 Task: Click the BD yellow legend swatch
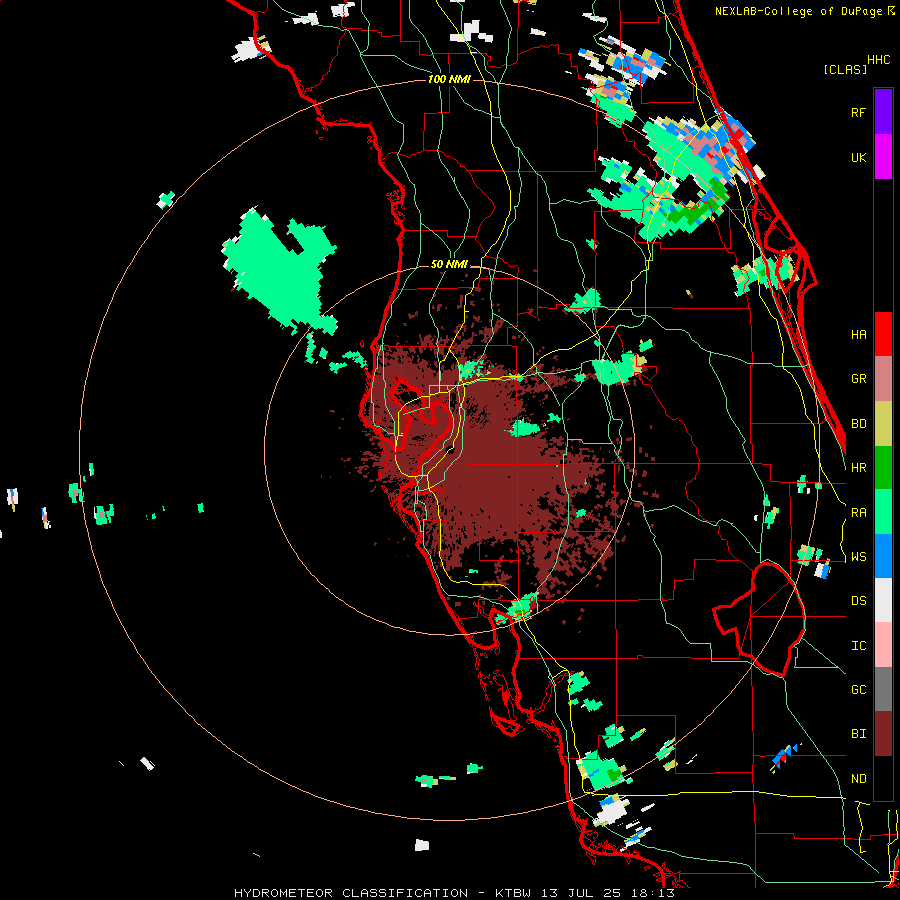883,424
